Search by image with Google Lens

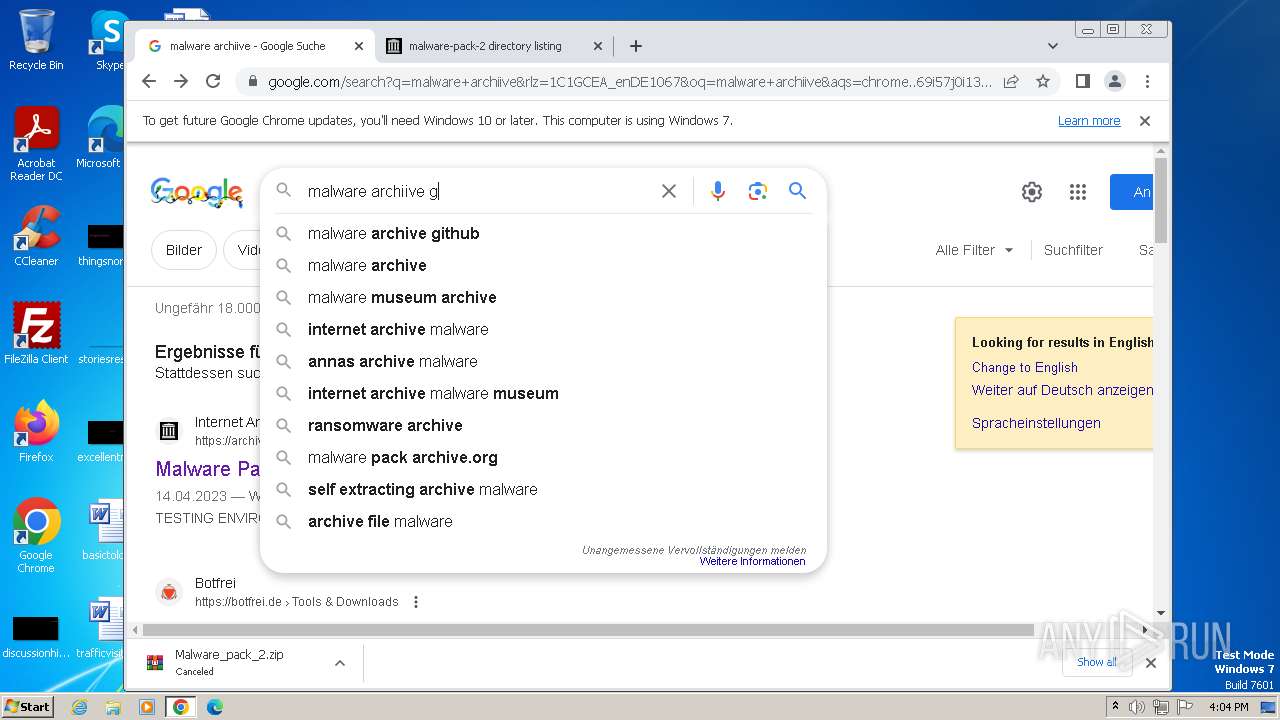click(x=757, y=191)
